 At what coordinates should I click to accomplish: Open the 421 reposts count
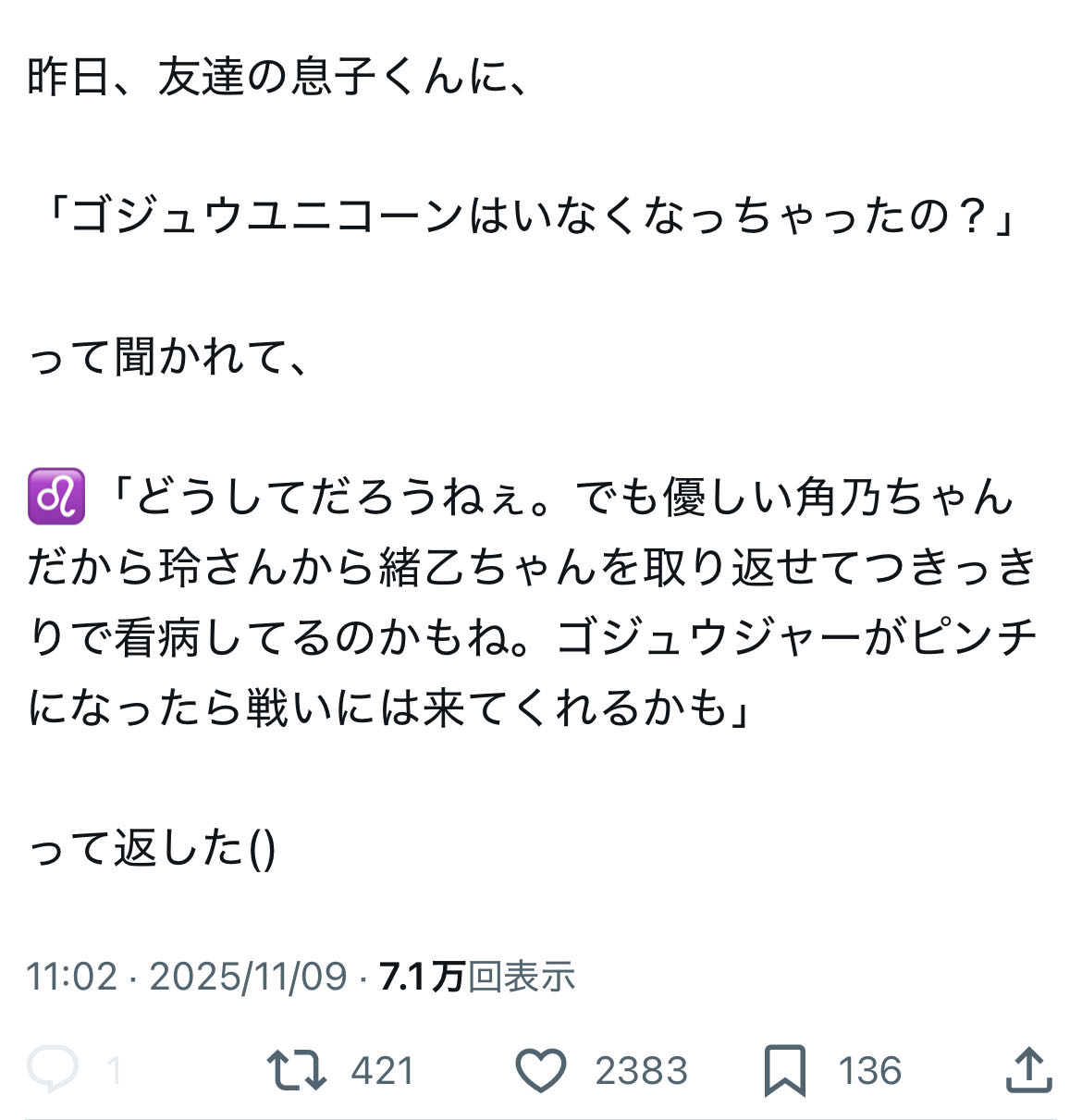382,1071
